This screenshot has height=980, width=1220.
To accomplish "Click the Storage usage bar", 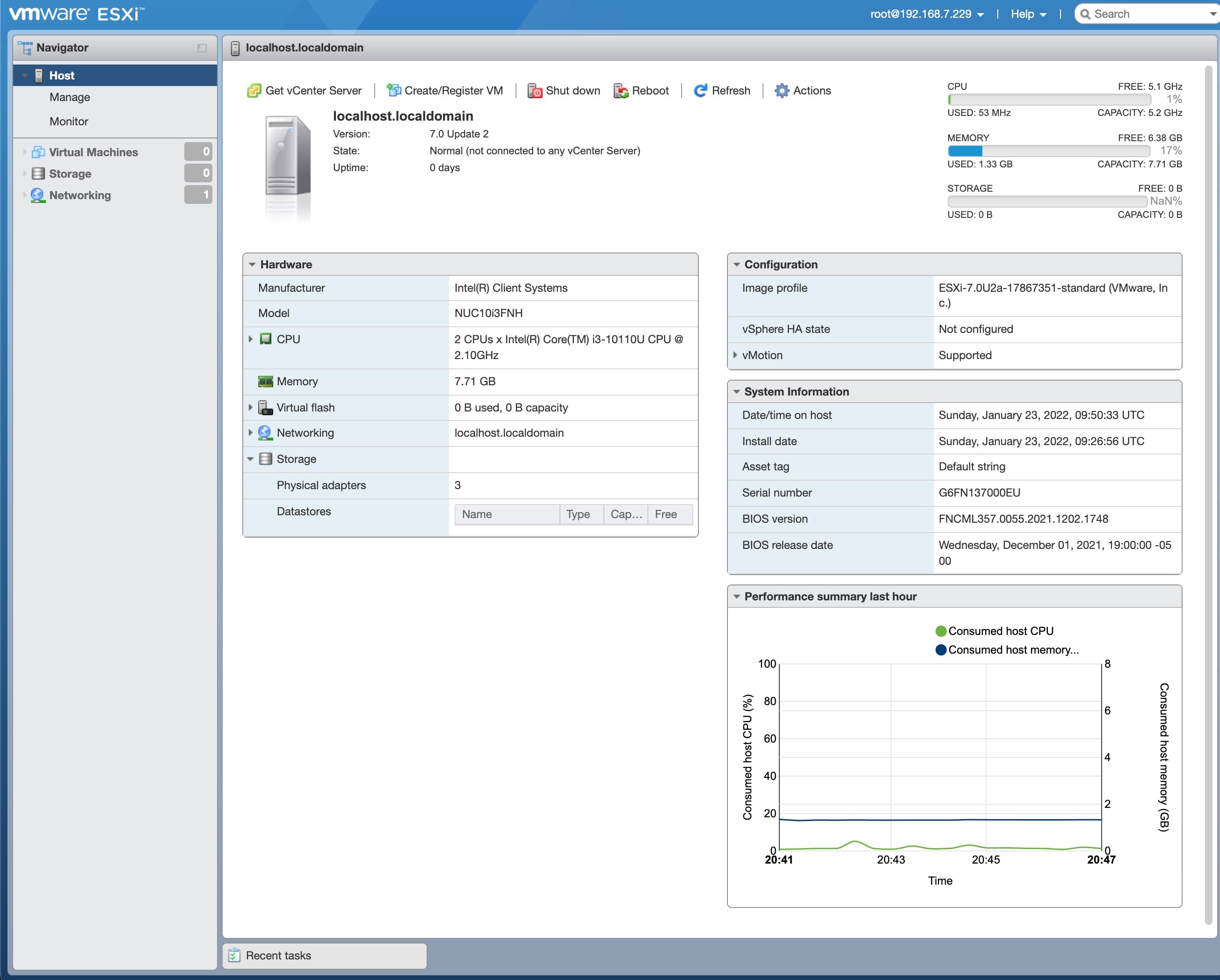I will [x=1047, y=202].
